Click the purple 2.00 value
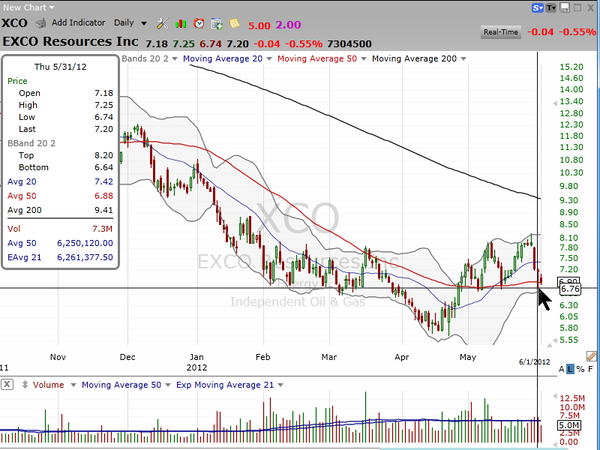Image resolution: width=600 pixels, height=450 pixels. (288, 25)
